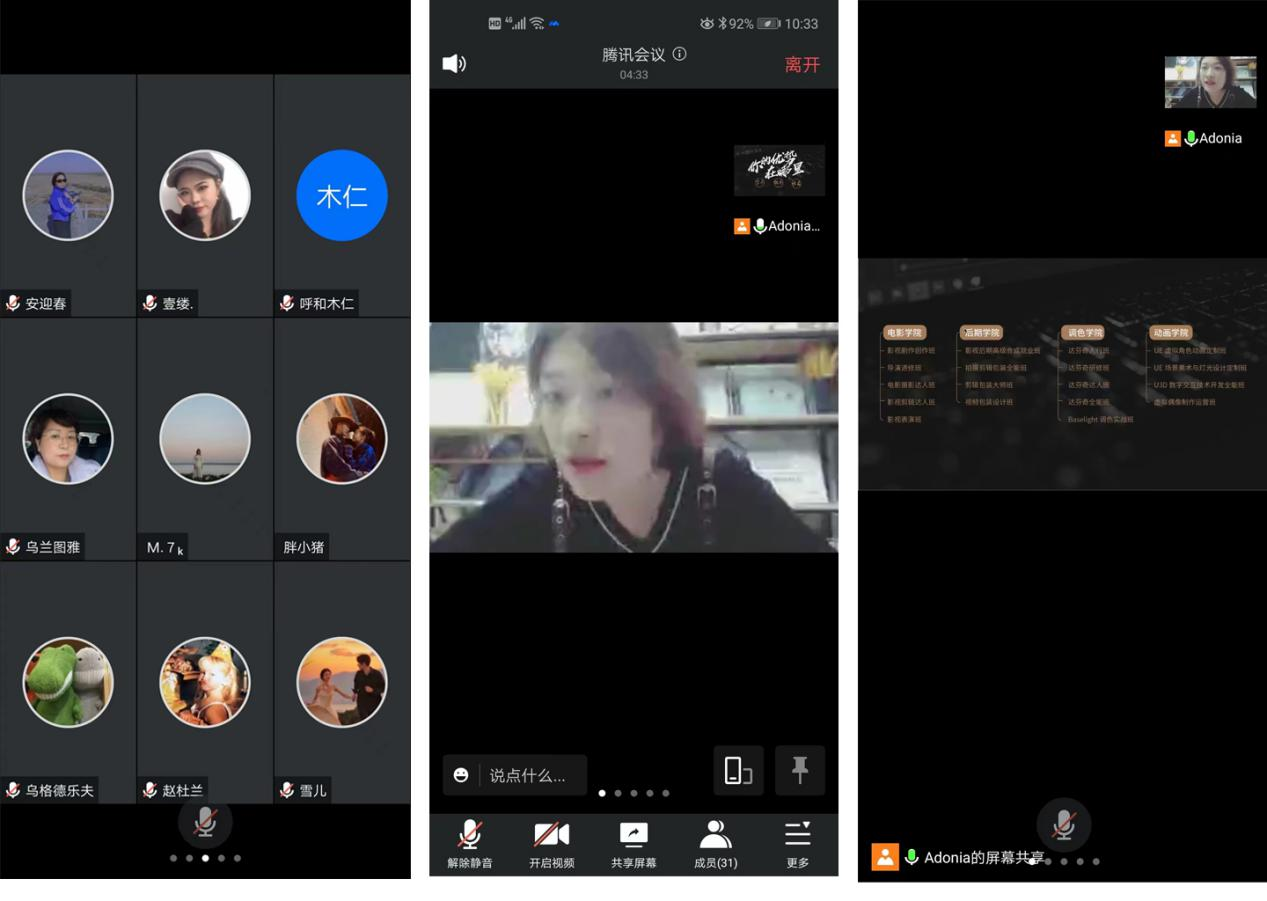Open Adonia's camera thumbnail in share view

[1210, 82]
